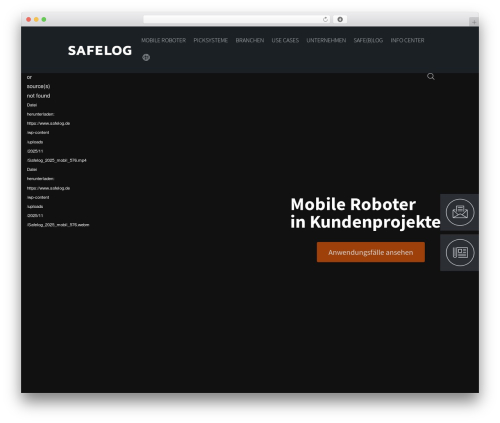
Task: Open the search magnifier icon
Action: (431, 77)
